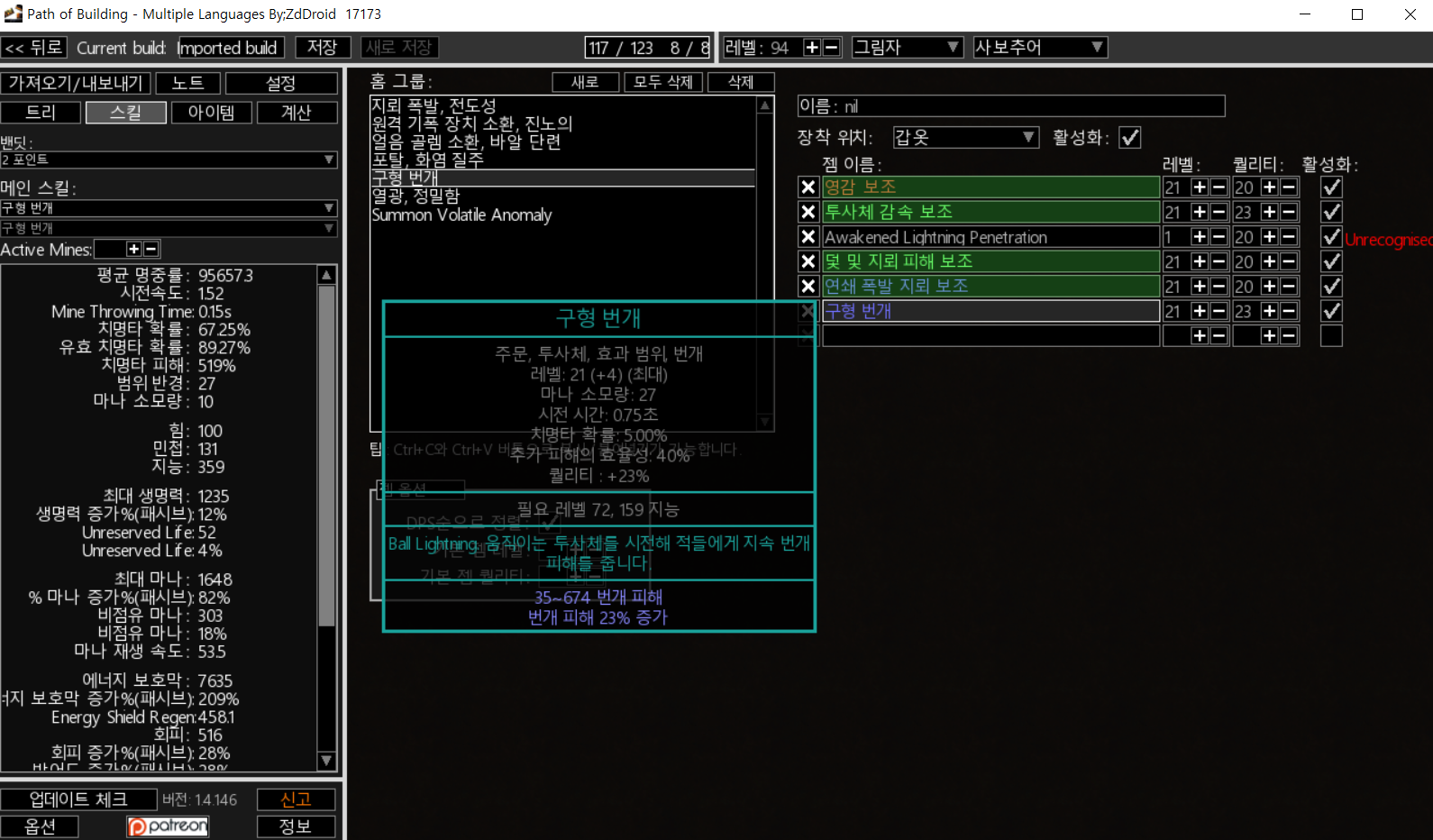Uncheck 구형 번개 gem enabled box
This screenshot has height=840, width=1433.
[1331, 311]
